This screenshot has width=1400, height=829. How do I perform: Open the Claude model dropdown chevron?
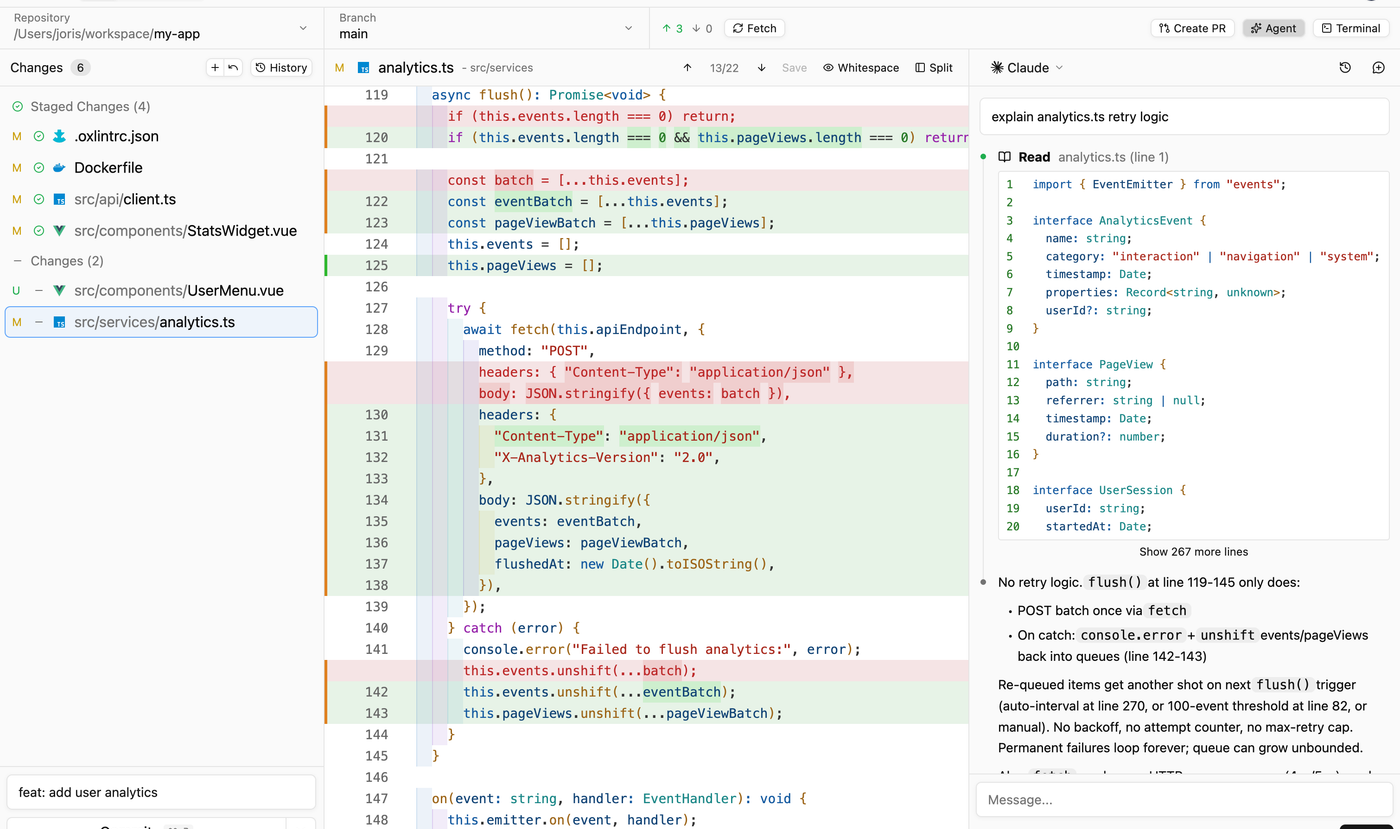pyautogui.click(x=1060, y=68)
